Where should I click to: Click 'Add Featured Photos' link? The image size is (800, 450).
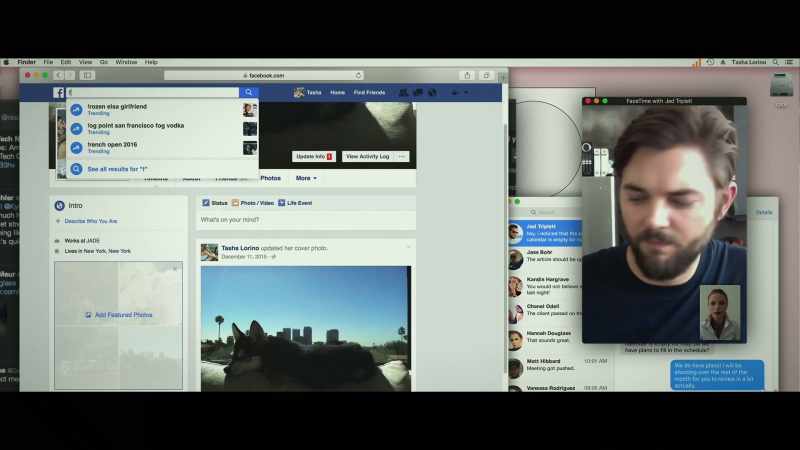point(119,315)
